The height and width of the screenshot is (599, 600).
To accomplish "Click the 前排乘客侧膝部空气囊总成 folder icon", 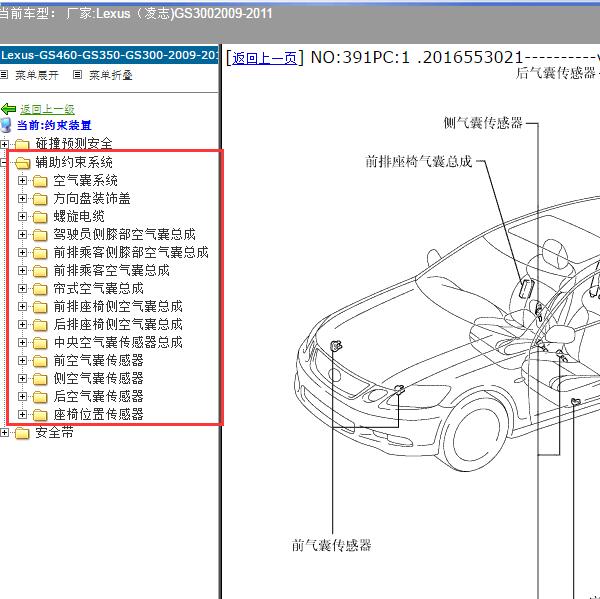I will pyautogui.click(x=40, y=253).
